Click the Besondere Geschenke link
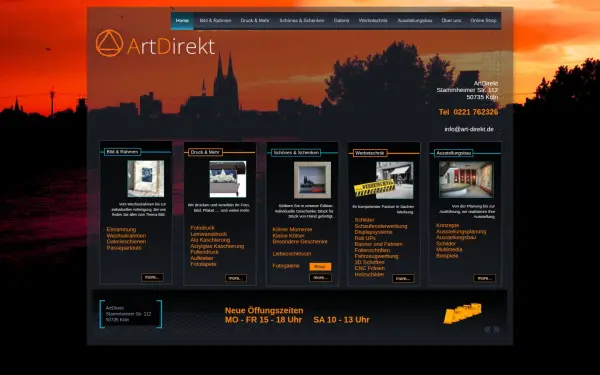The width and height of the screenshot is (600, 375). (x=300, y=242)
